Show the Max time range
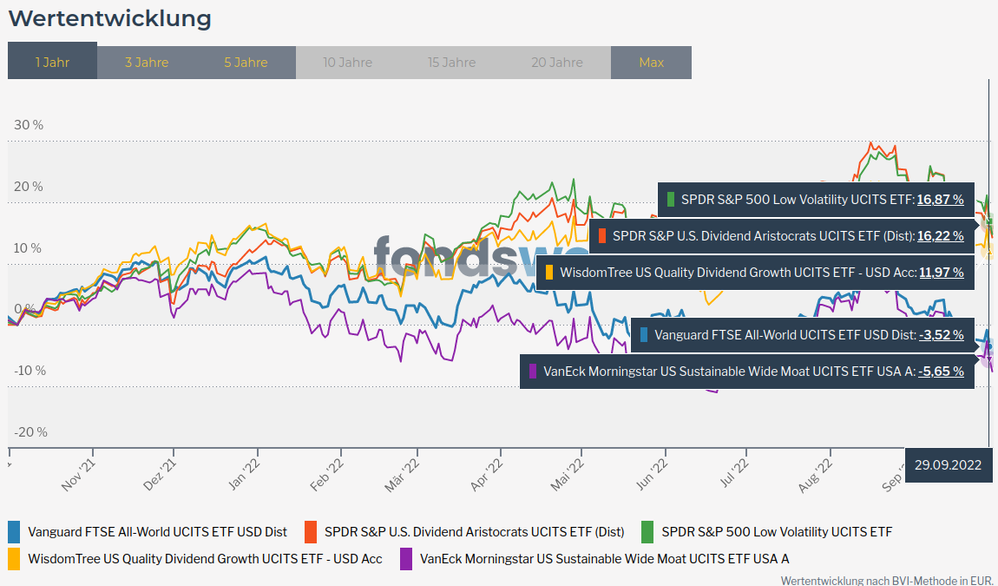998x586 pixels. 651,62
